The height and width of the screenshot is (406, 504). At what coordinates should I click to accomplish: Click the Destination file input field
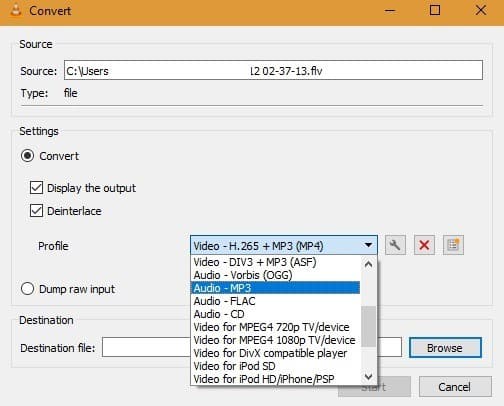point(252,347)
